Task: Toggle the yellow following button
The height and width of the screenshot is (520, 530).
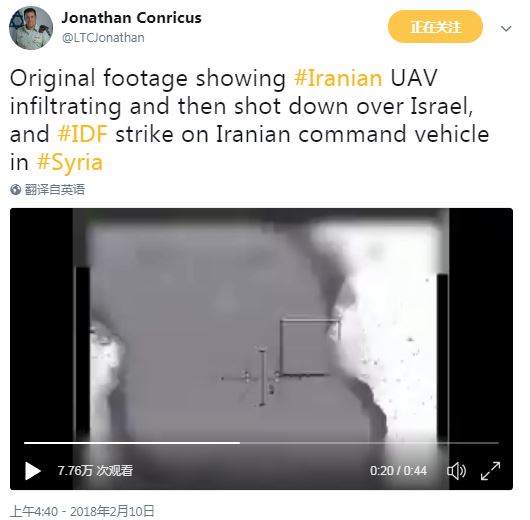Action: click(435, 27)
